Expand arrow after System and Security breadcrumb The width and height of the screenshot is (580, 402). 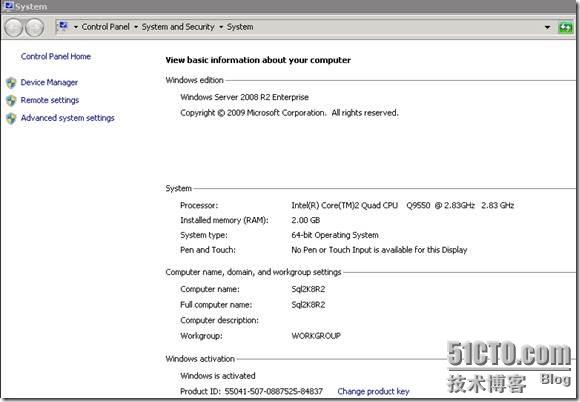pyautogui.click(x=221, y=27)
